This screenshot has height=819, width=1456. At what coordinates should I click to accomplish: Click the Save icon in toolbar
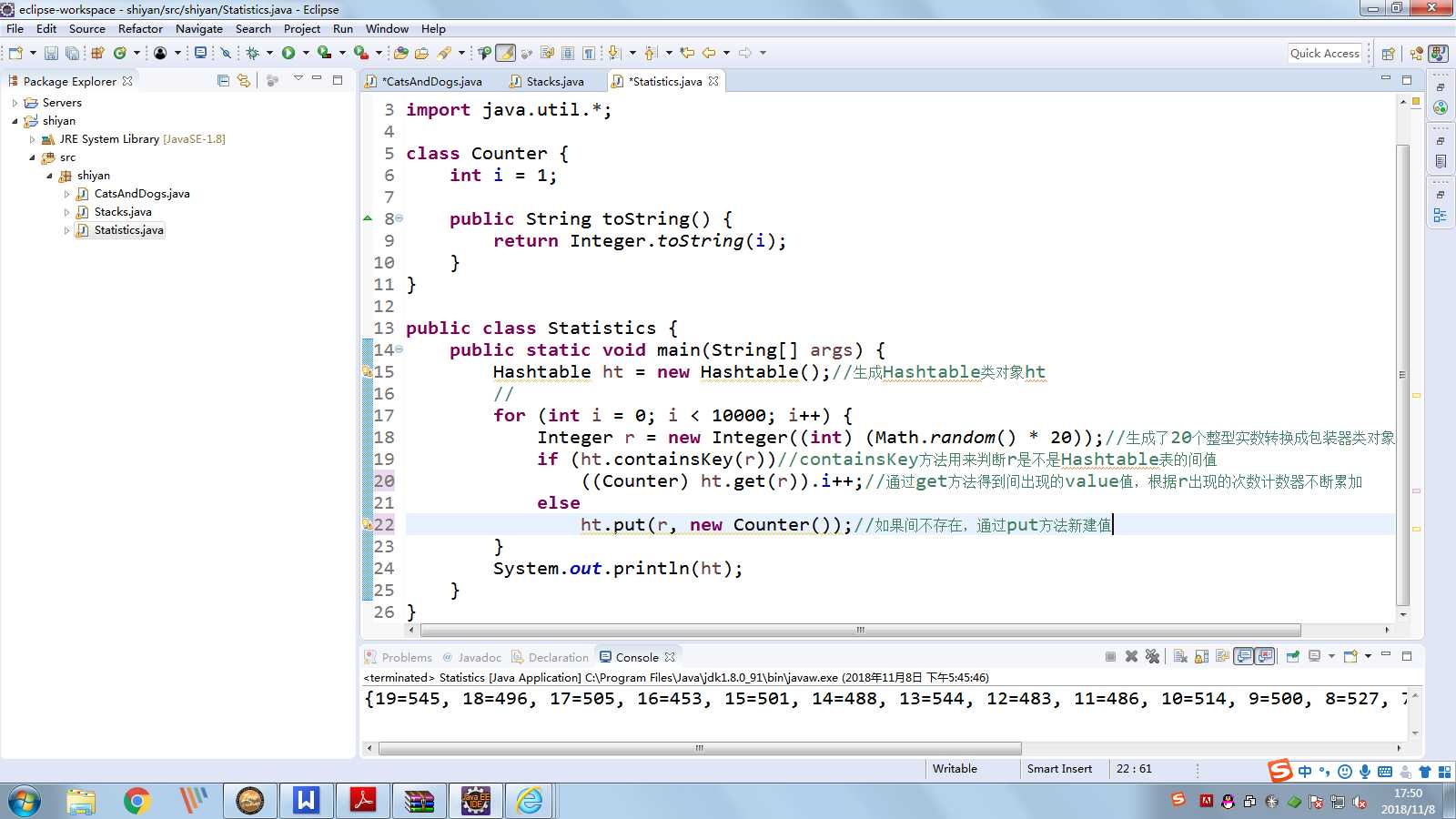(51, 53)
